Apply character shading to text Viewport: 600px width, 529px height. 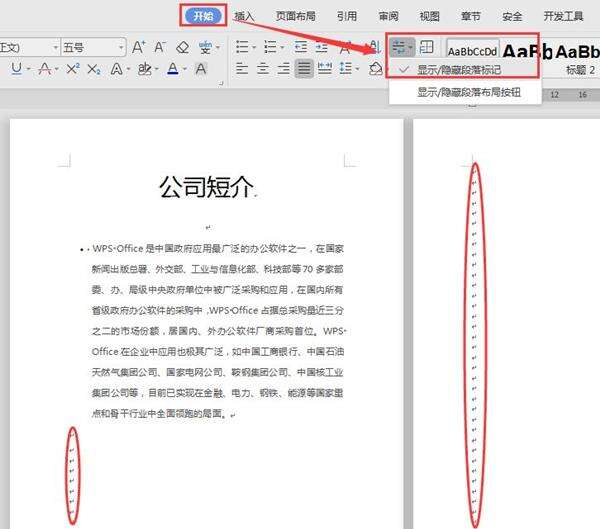click(x=201, y=68)
